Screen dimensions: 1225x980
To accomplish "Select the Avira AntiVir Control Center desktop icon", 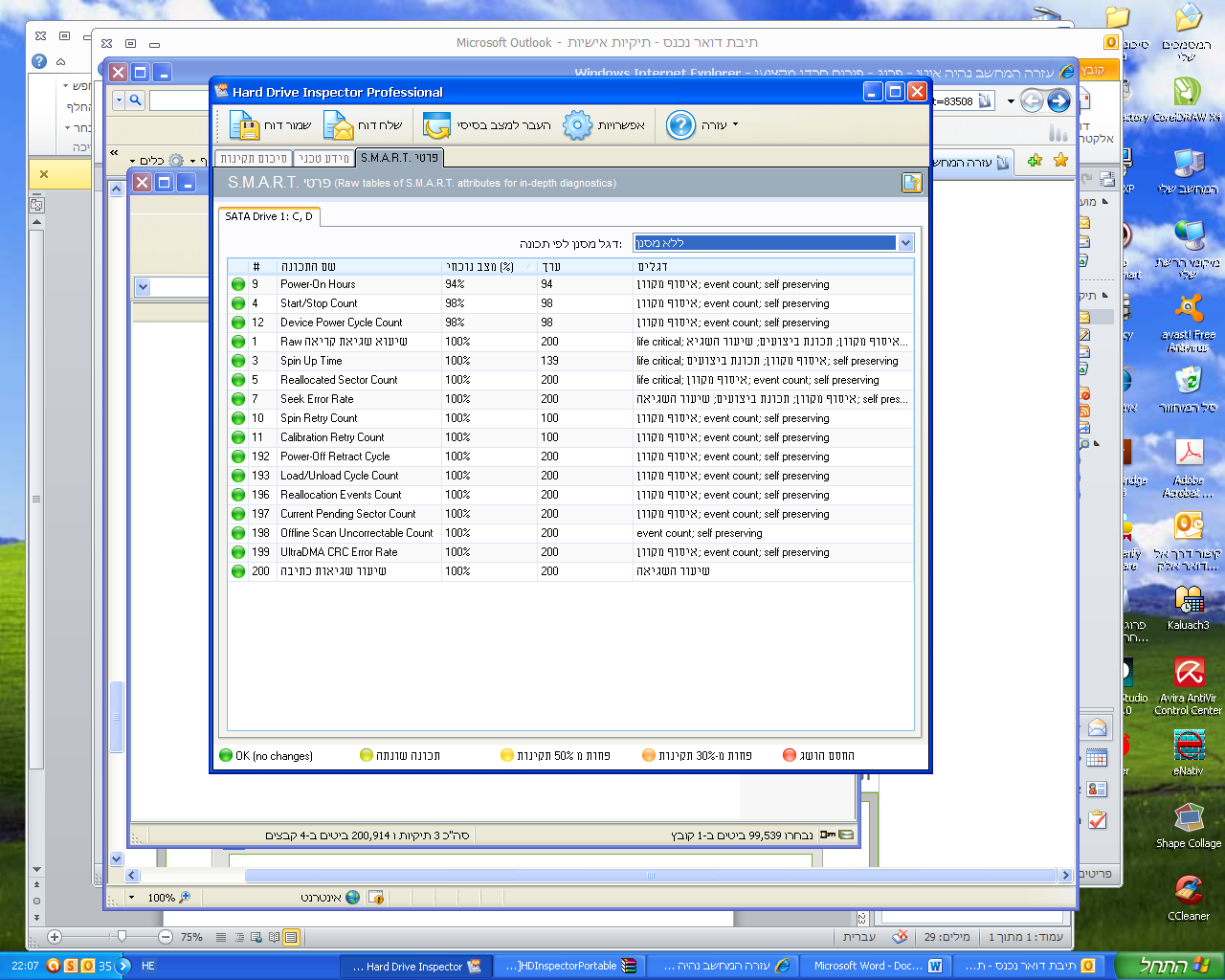I will point(1188,686).
